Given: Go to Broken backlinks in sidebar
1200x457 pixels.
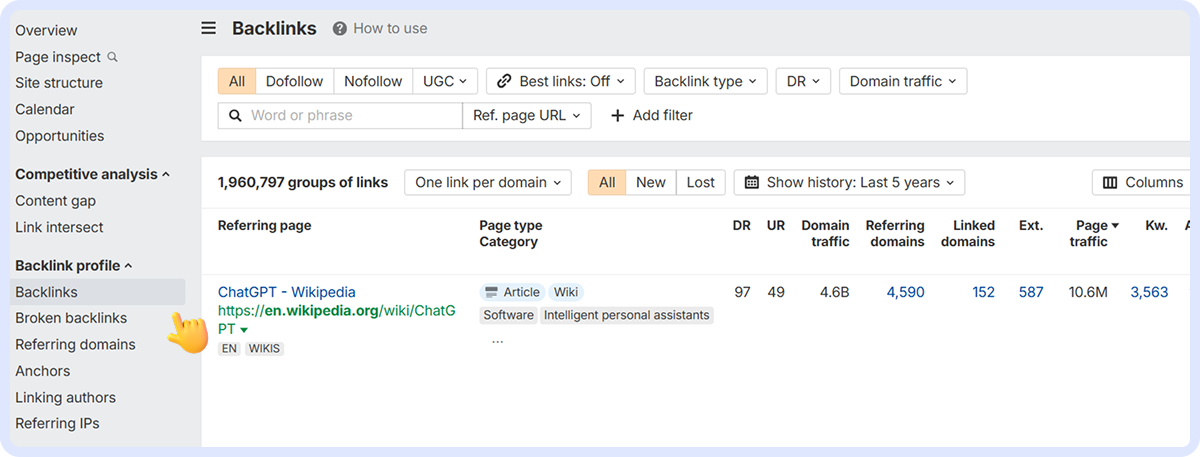Looking at the screenshot, I should 71,318.
